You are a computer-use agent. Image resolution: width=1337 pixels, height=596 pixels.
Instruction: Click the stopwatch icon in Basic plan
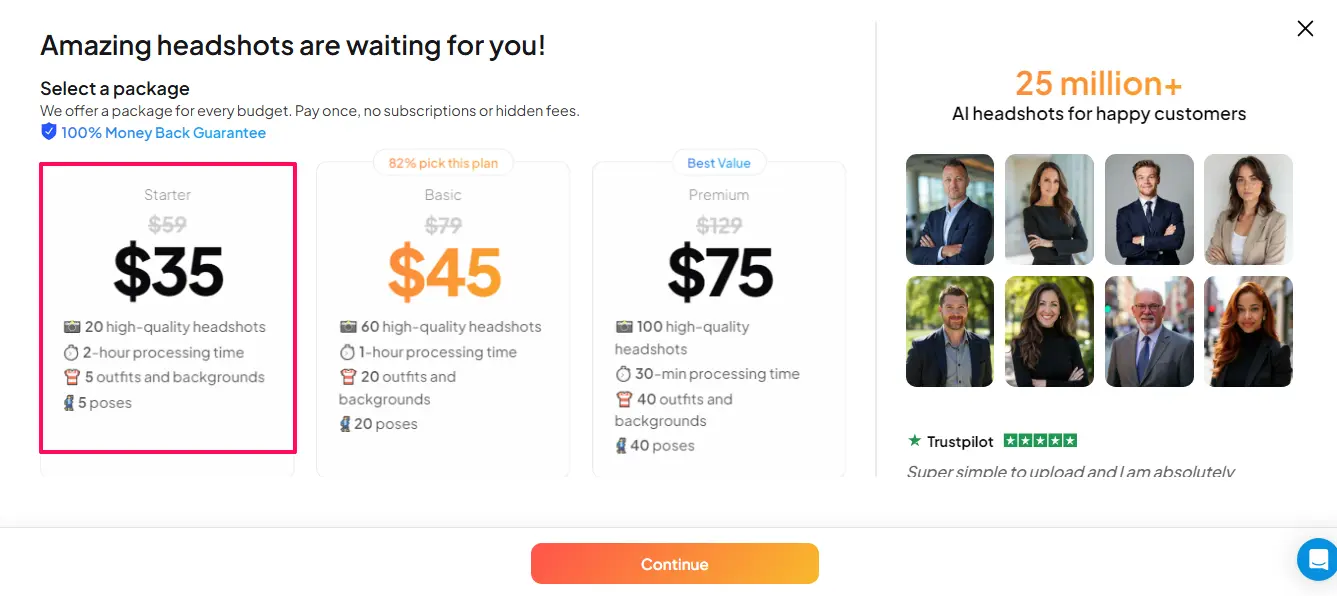pyautogui.click(x=347, y=352)
